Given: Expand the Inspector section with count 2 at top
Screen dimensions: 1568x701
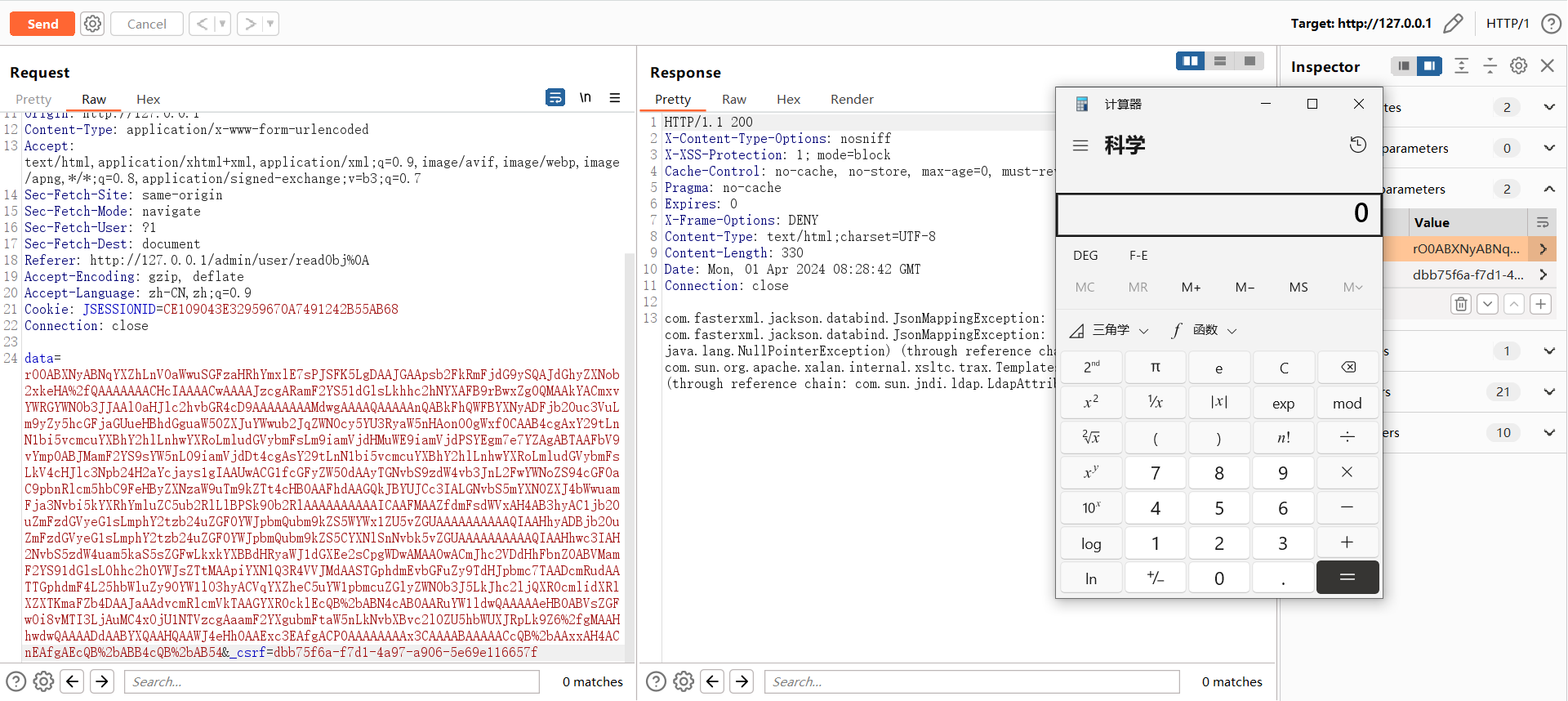Looking at the screenshot, I should point(1549,107).
